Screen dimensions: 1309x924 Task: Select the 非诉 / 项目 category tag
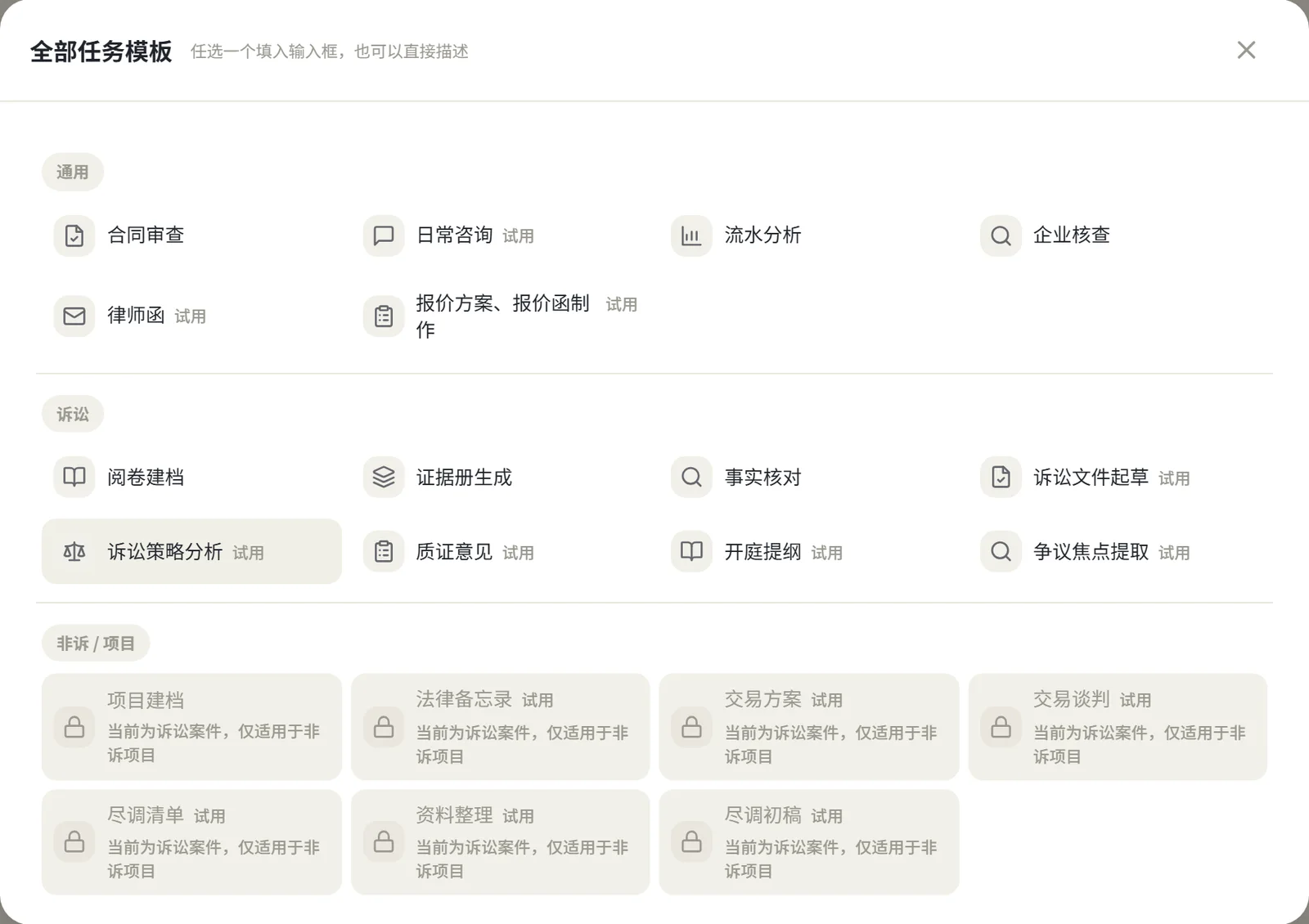pos(96,644)
